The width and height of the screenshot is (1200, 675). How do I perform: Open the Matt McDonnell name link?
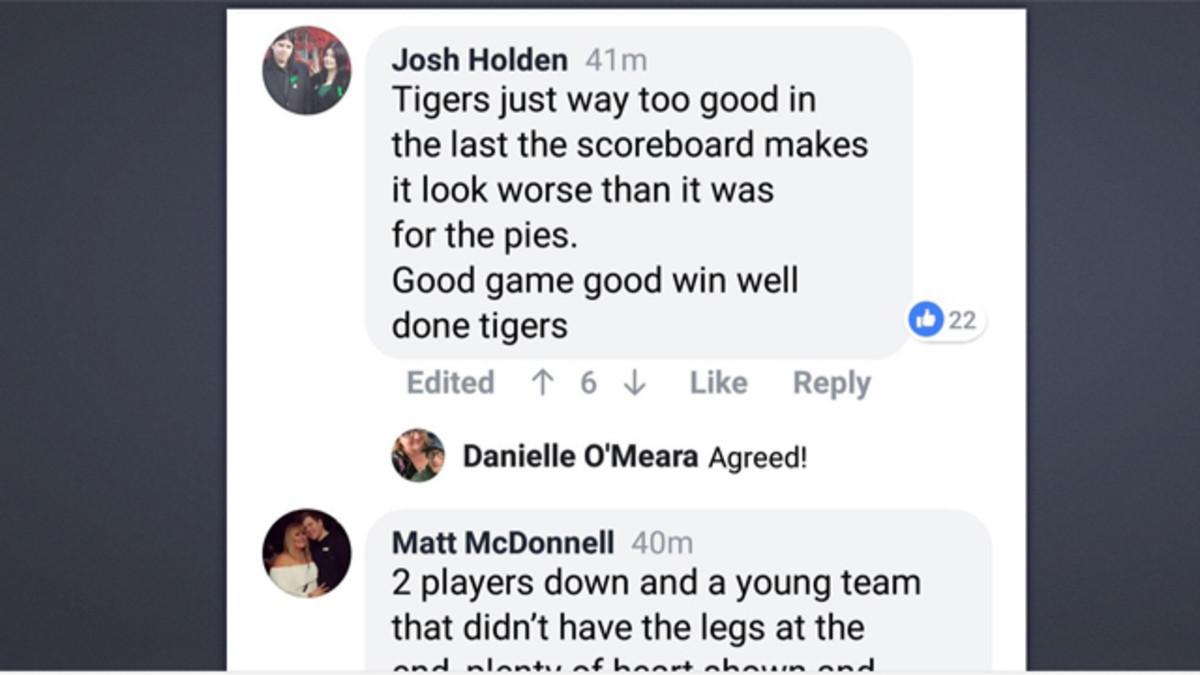click(x=503, y=543)
